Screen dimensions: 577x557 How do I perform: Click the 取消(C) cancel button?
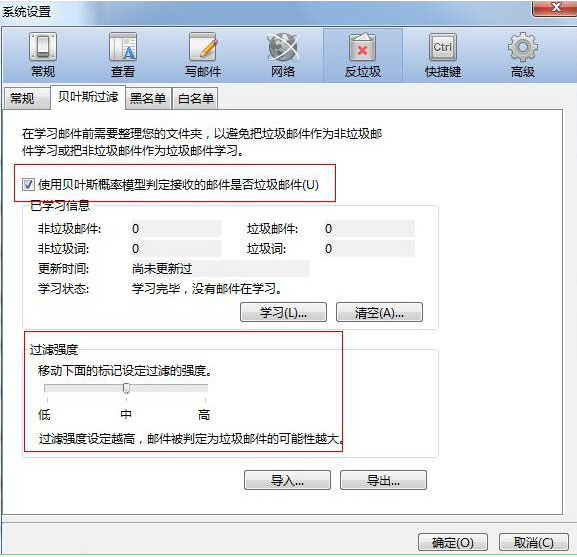coord(534,542)
